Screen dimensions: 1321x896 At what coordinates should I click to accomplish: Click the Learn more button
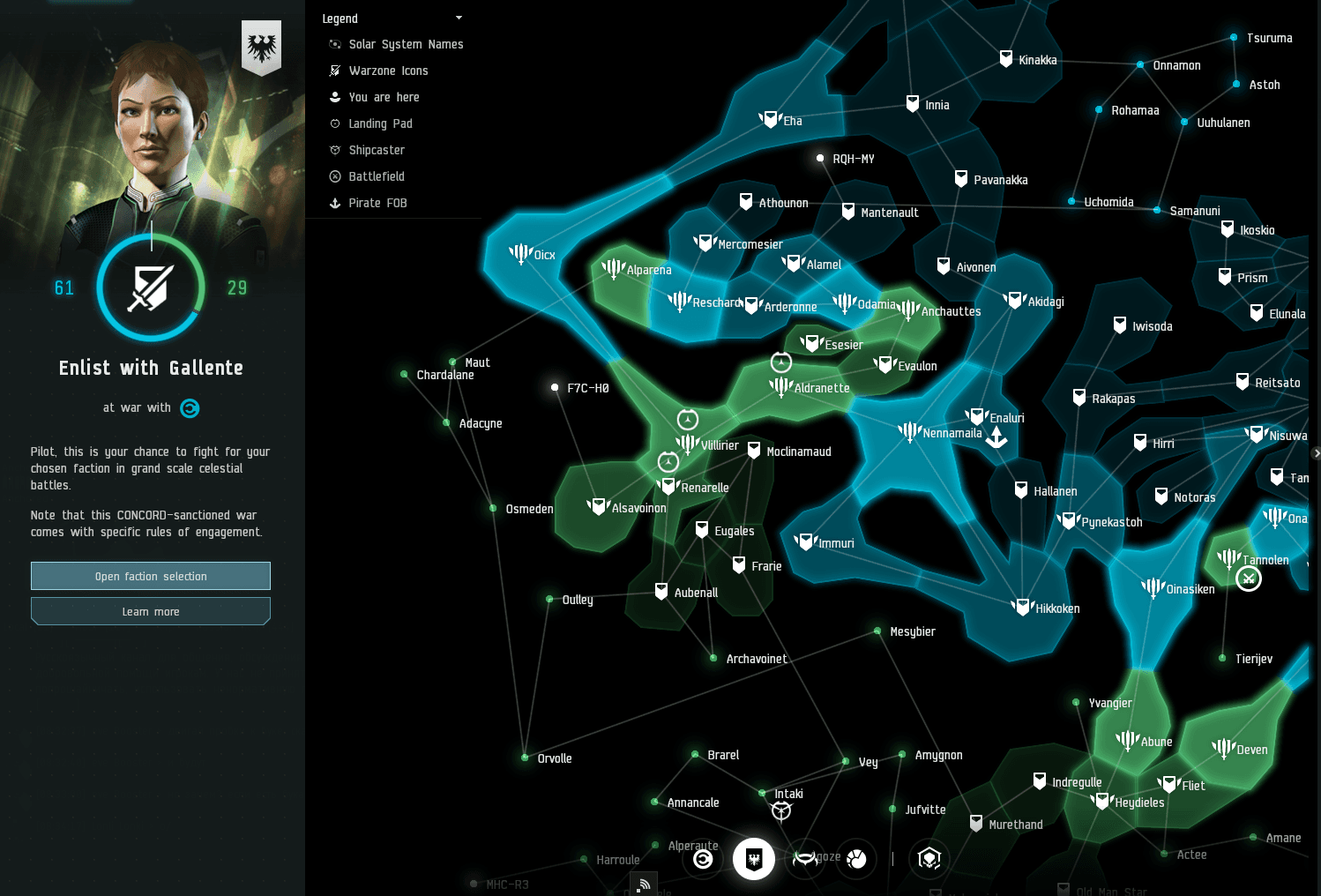[151, 611]
